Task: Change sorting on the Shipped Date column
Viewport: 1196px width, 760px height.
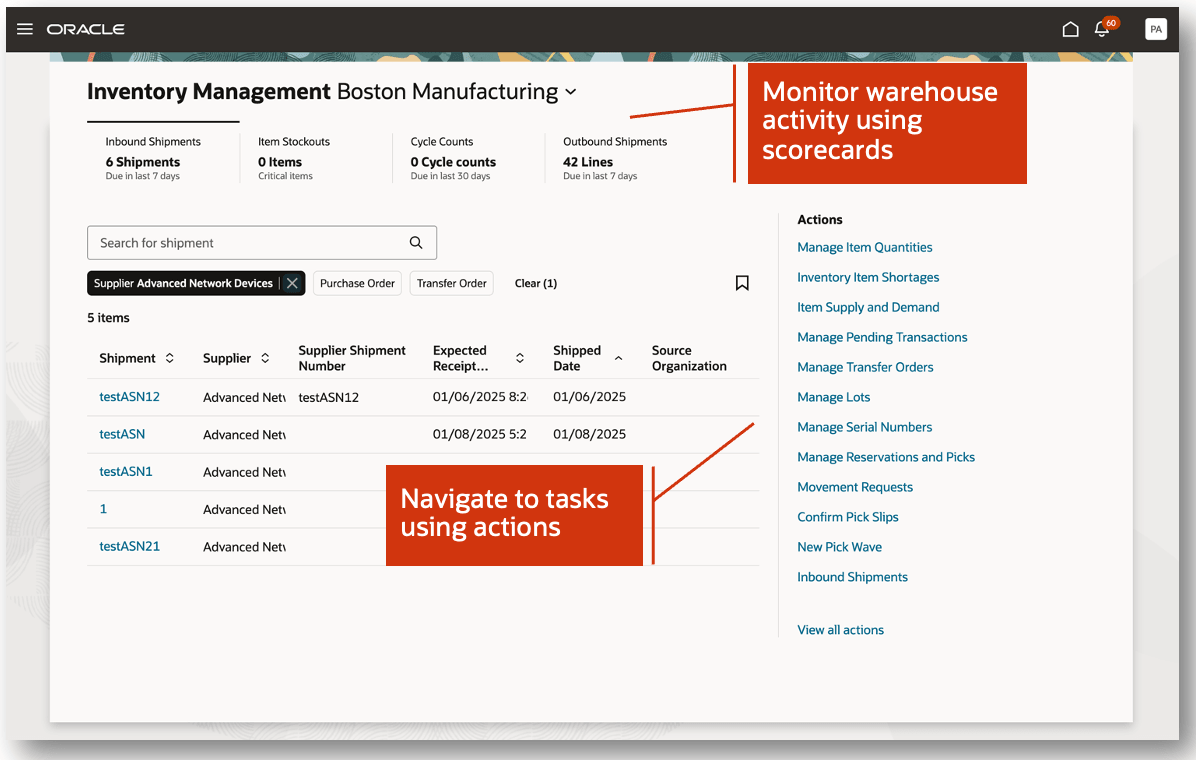Action: 618,356
